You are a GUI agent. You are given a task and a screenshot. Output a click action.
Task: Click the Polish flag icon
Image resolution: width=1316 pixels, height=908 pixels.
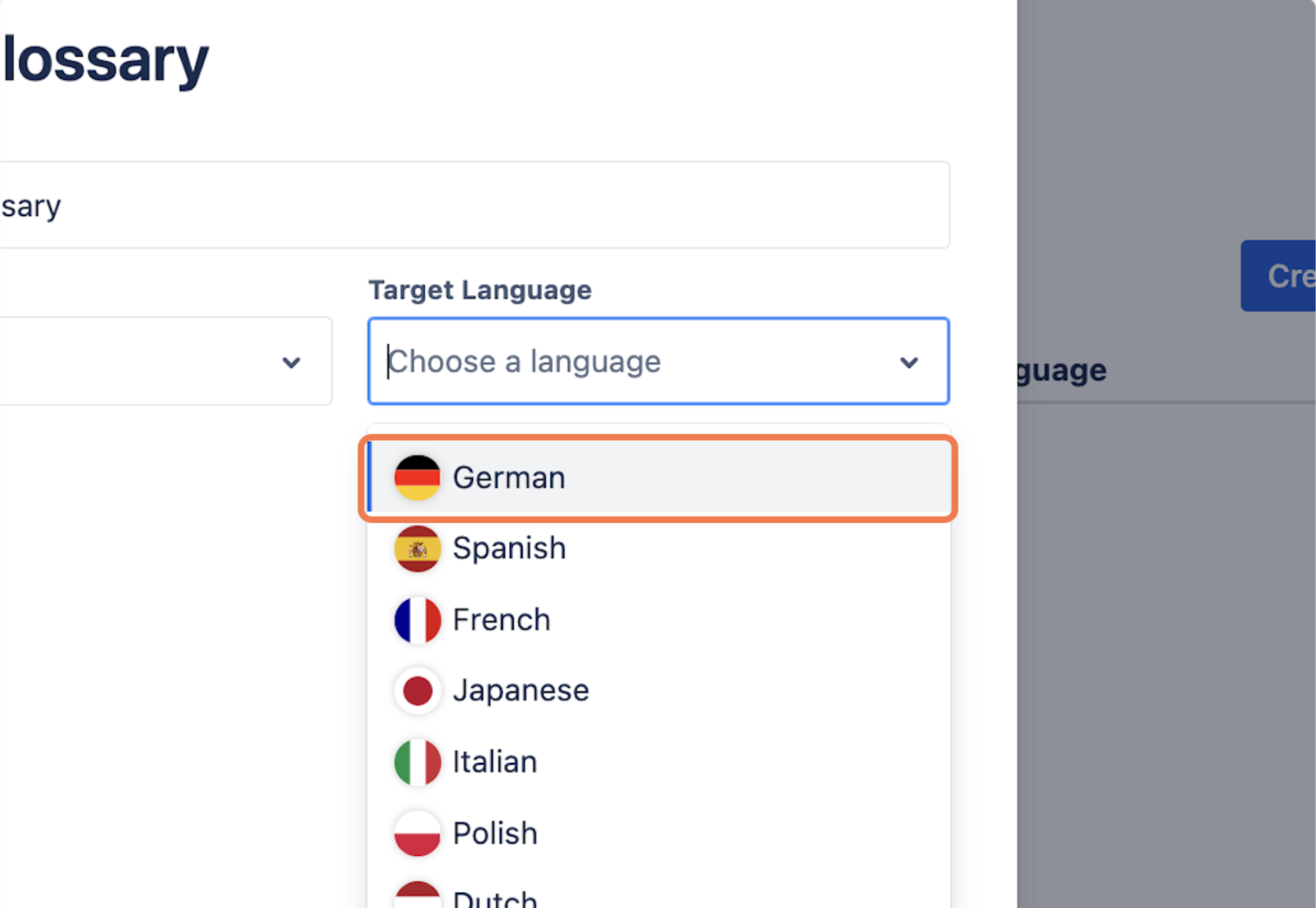[417, 833]
